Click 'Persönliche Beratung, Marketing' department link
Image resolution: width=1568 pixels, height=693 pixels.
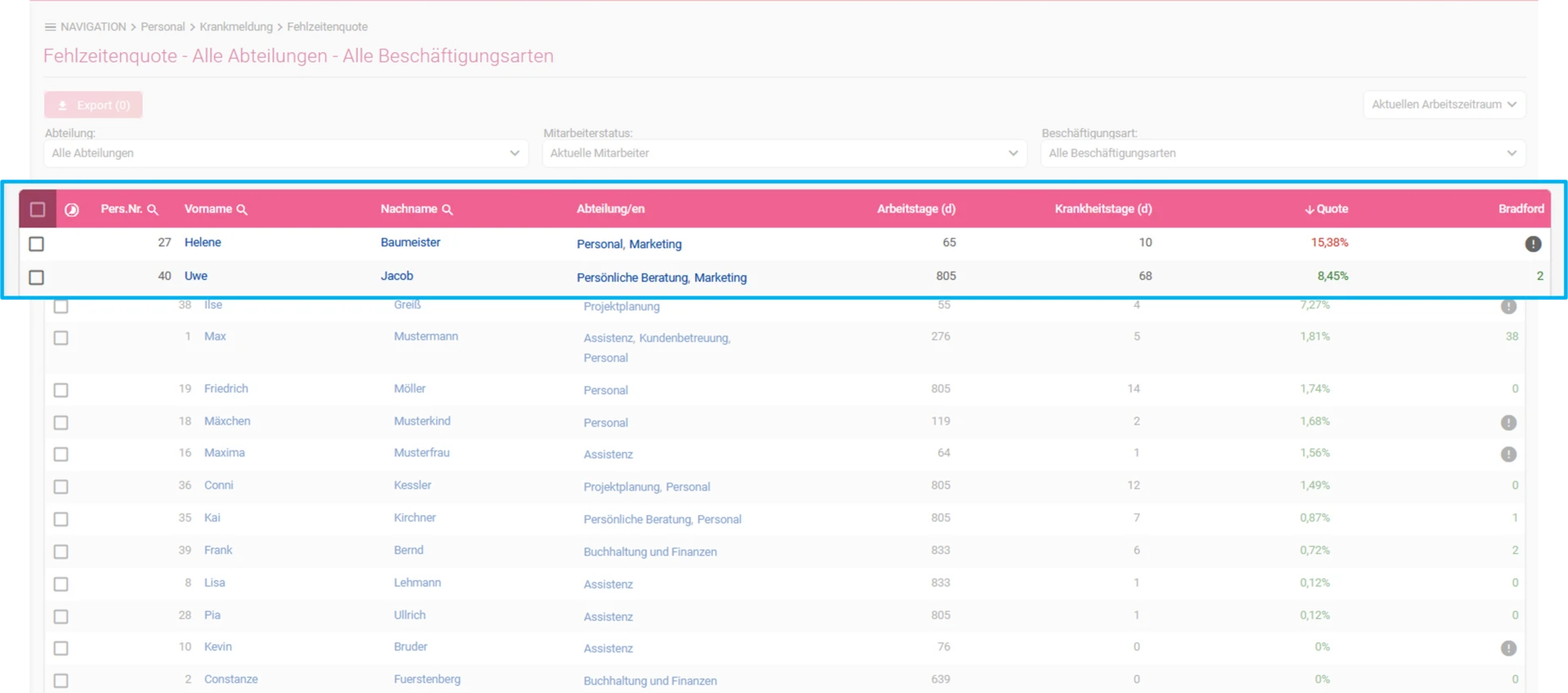[661, 278]
